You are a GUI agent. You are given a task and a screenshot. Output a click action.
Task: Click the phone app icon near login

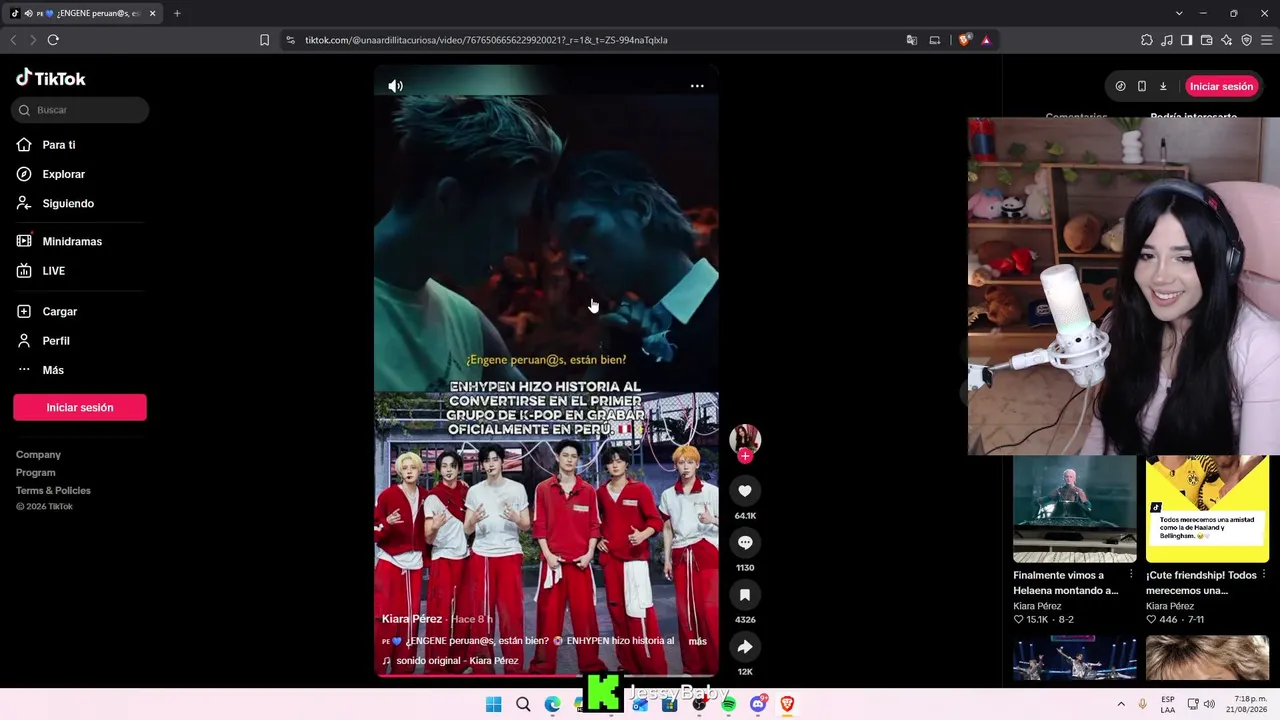click(1142, 86)
